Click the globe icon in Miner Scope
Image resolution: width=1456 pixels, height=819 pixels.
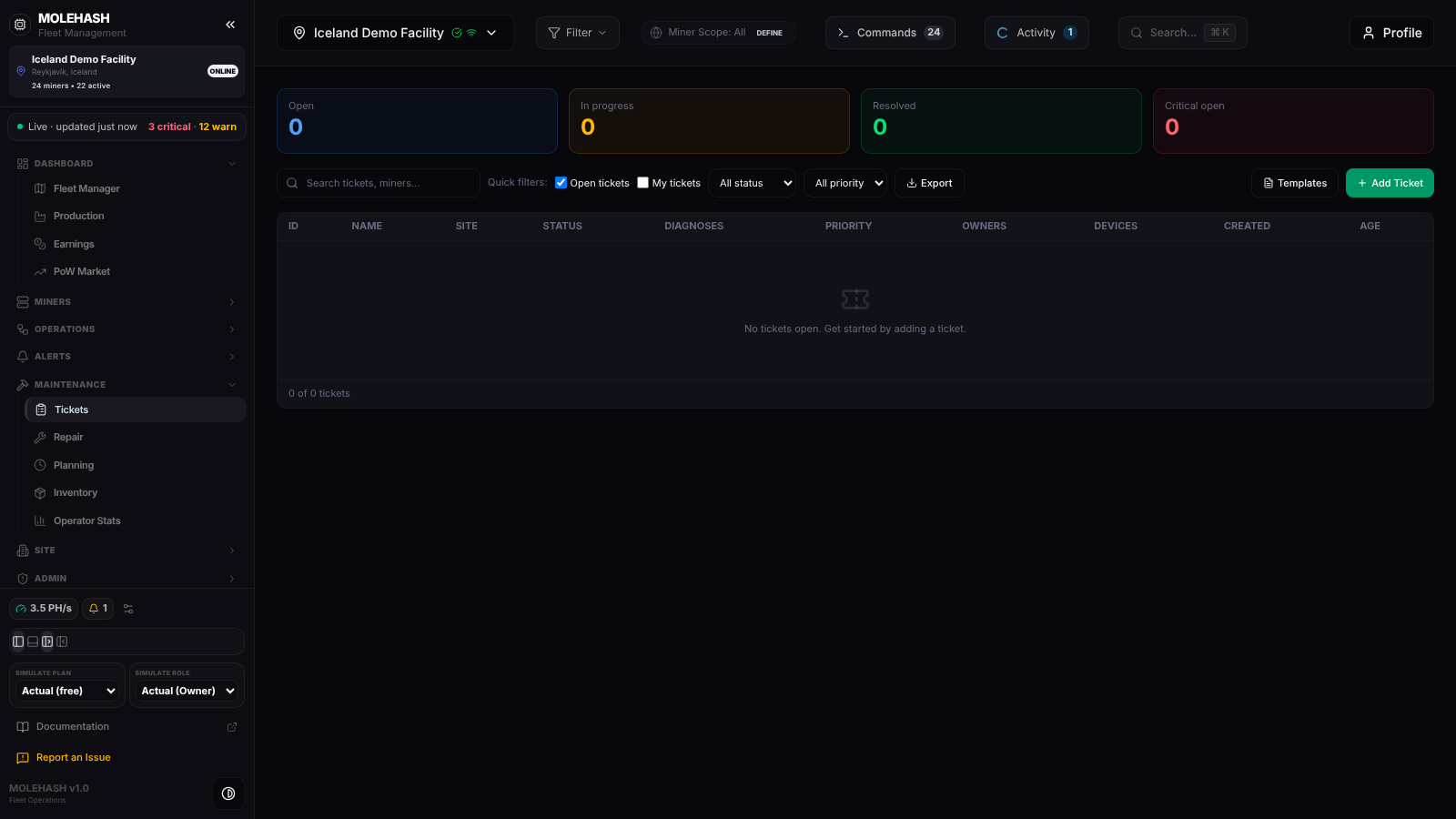click(656, 33)
